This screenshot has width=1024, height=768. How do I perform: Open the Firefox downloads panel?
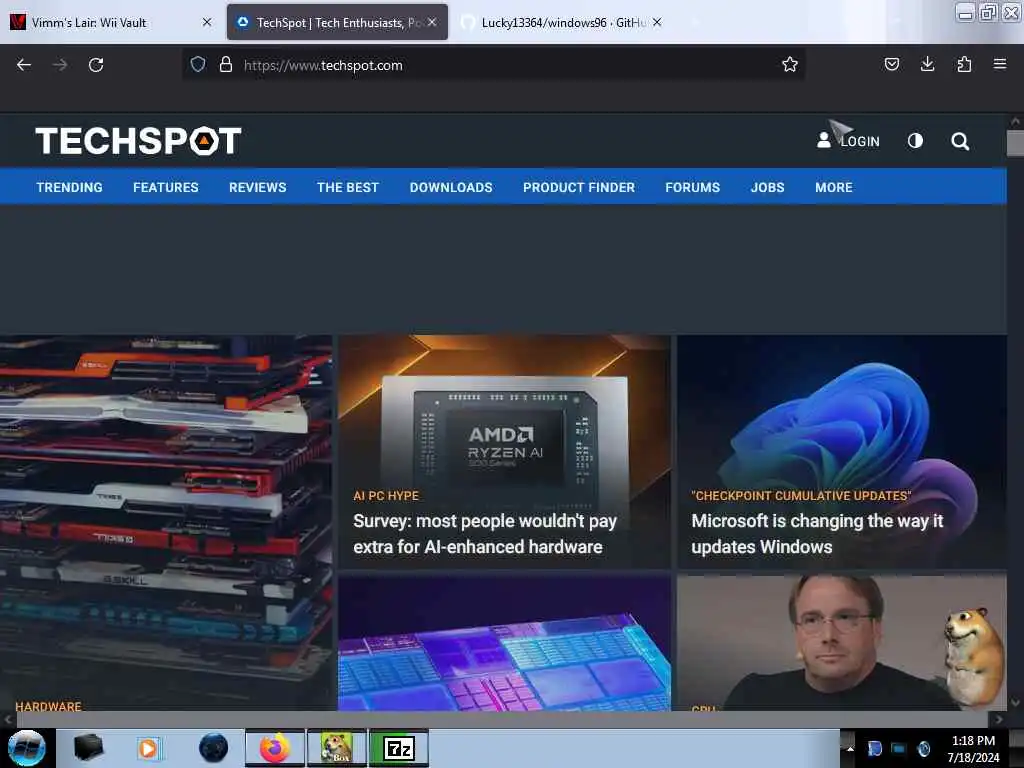click(x=927, y=64)
